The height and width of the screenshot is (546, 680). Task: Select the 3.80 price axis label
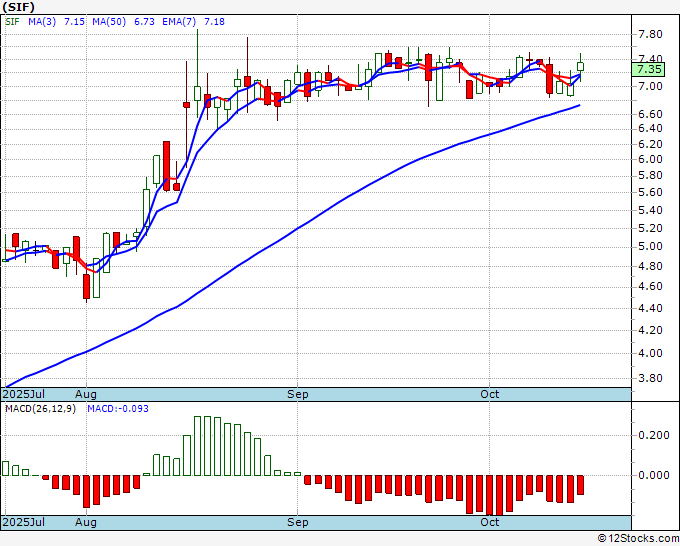click(x=650, y=378)
